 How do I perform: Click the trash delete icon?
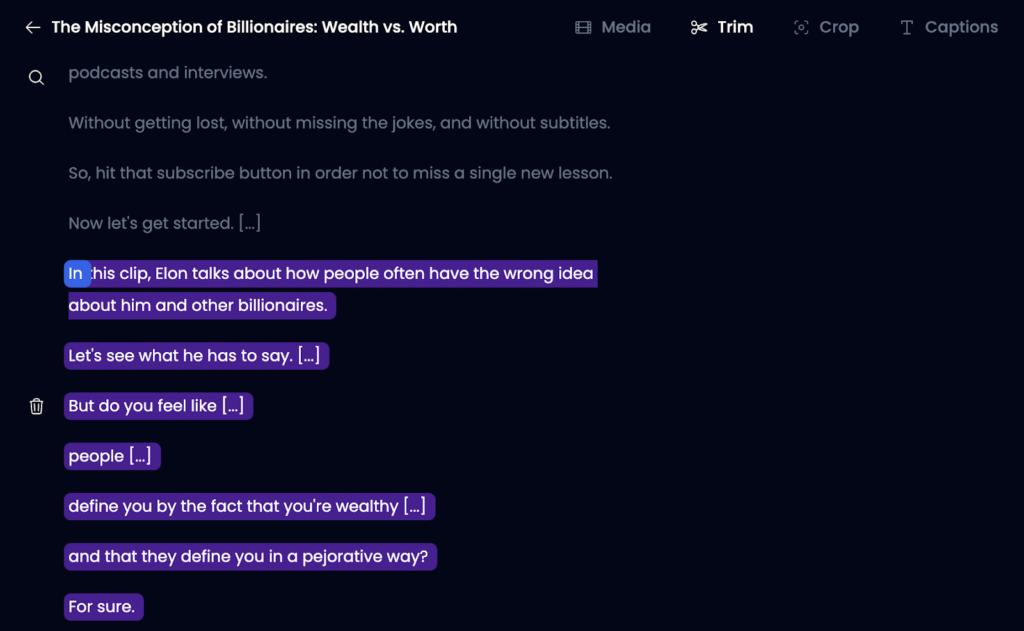coord(36,406)
